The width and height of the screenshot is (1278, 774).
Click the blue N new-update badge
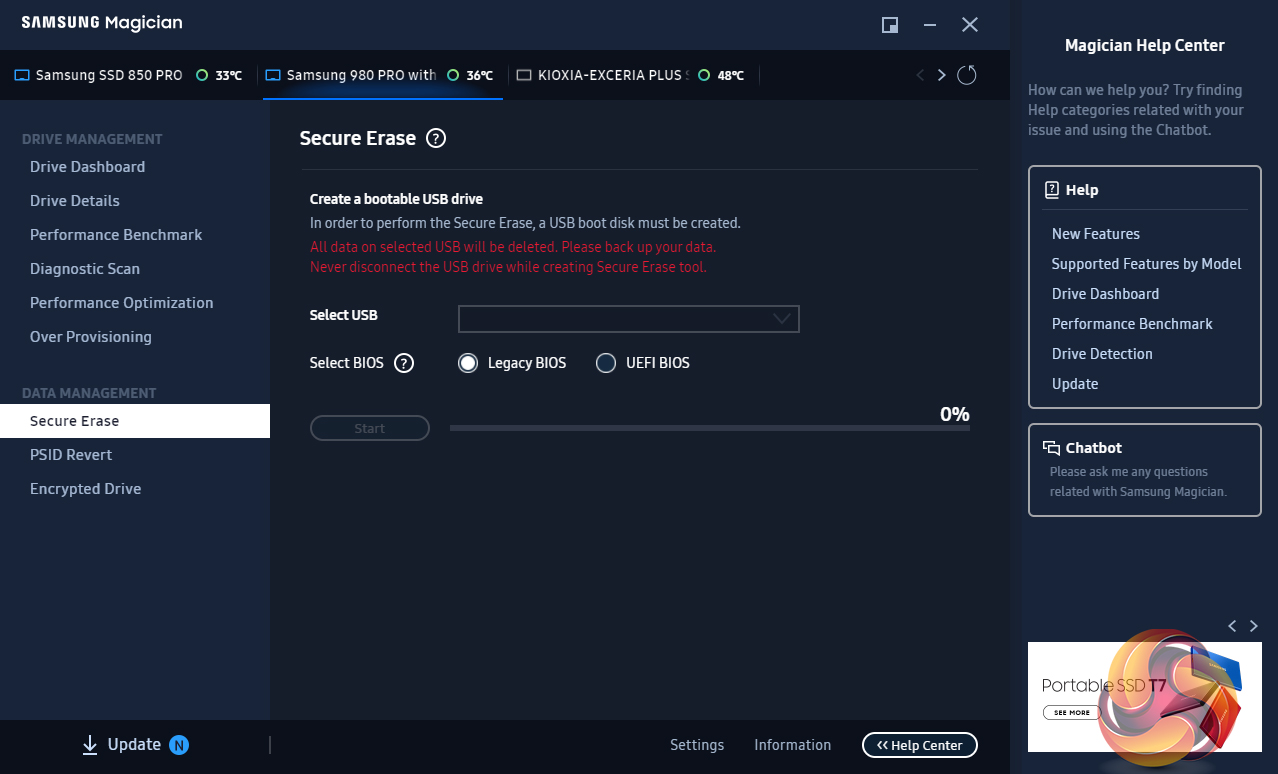click(x=179, y=745)
